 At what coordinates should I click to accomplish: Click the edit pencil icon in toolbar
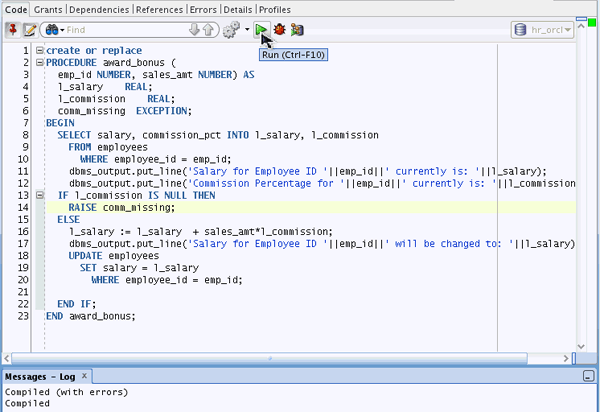(30, 30)
